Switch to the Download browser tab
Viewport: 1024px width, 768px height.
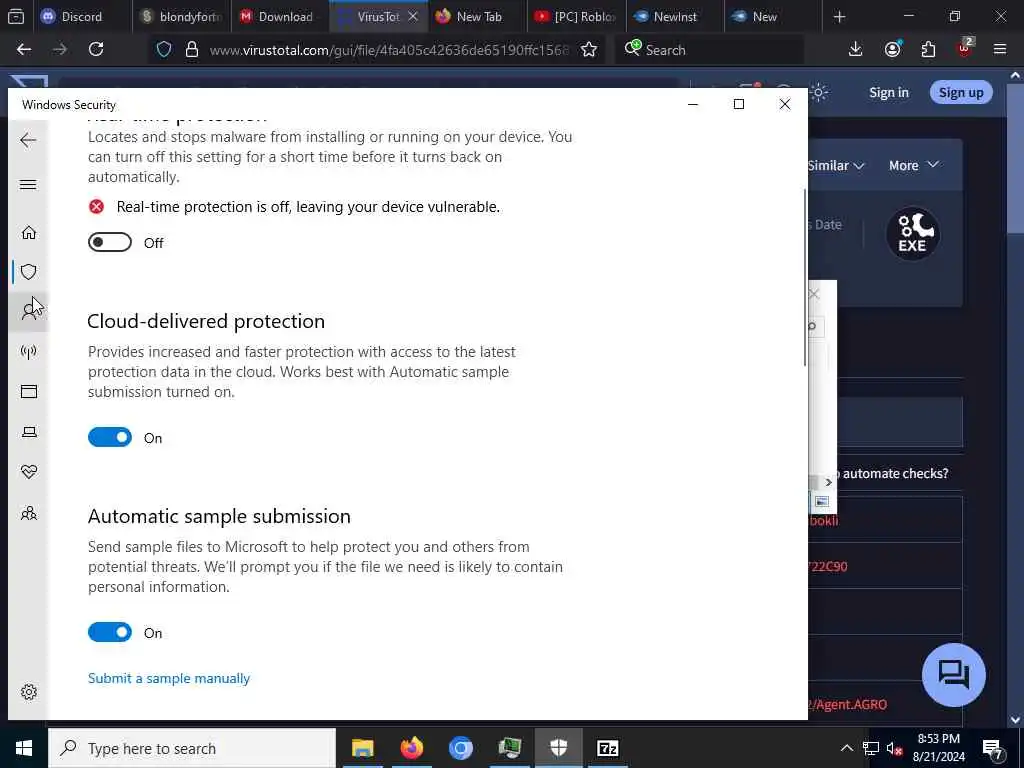coord(278,16)
